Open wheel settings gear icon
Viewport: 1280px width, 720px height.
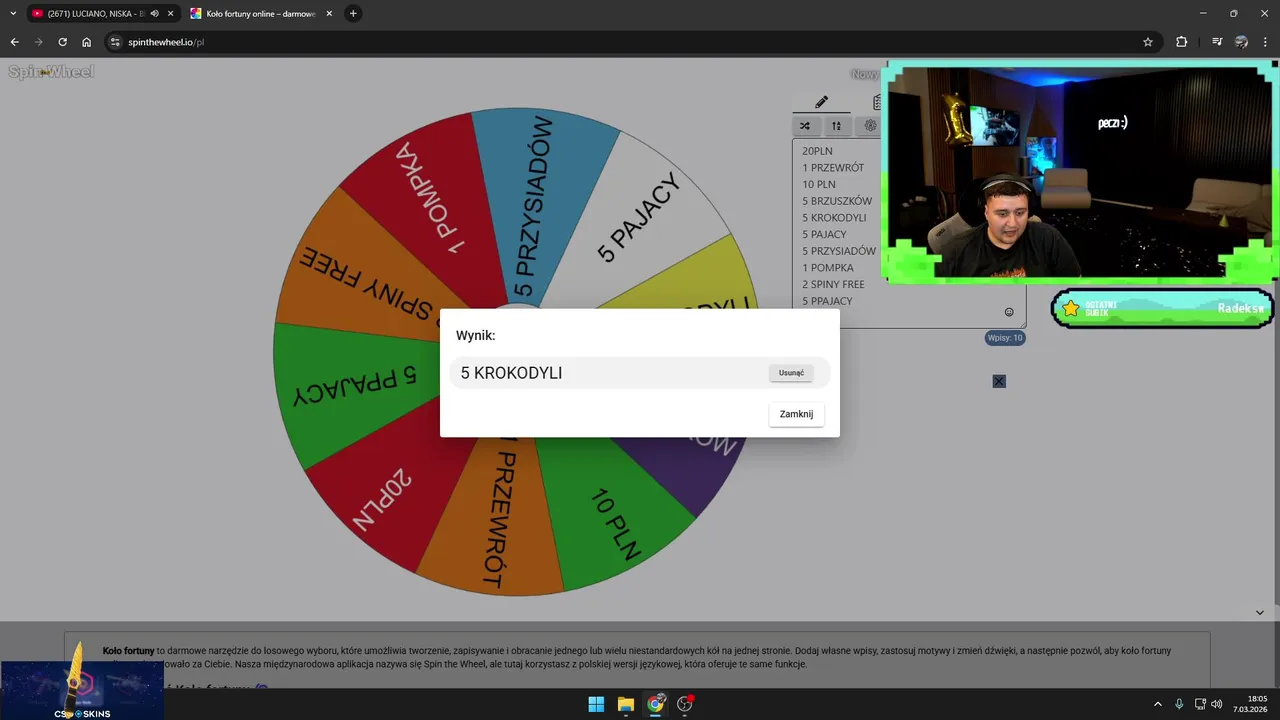click(870, 126)
